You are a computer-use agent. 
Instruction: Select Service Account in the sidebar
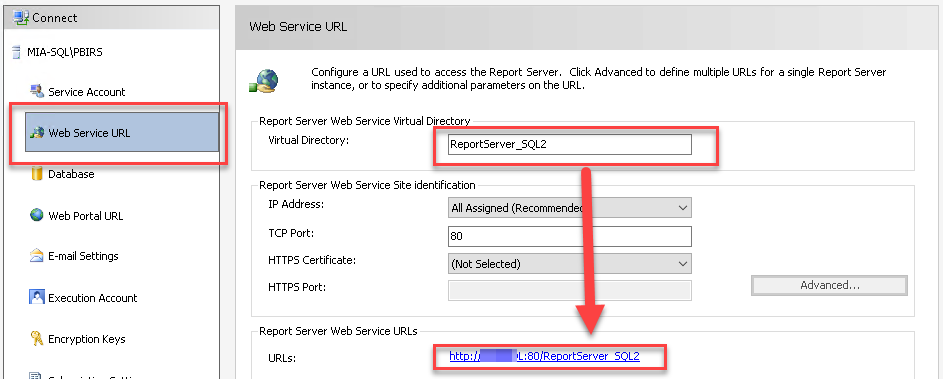(87, 92)
